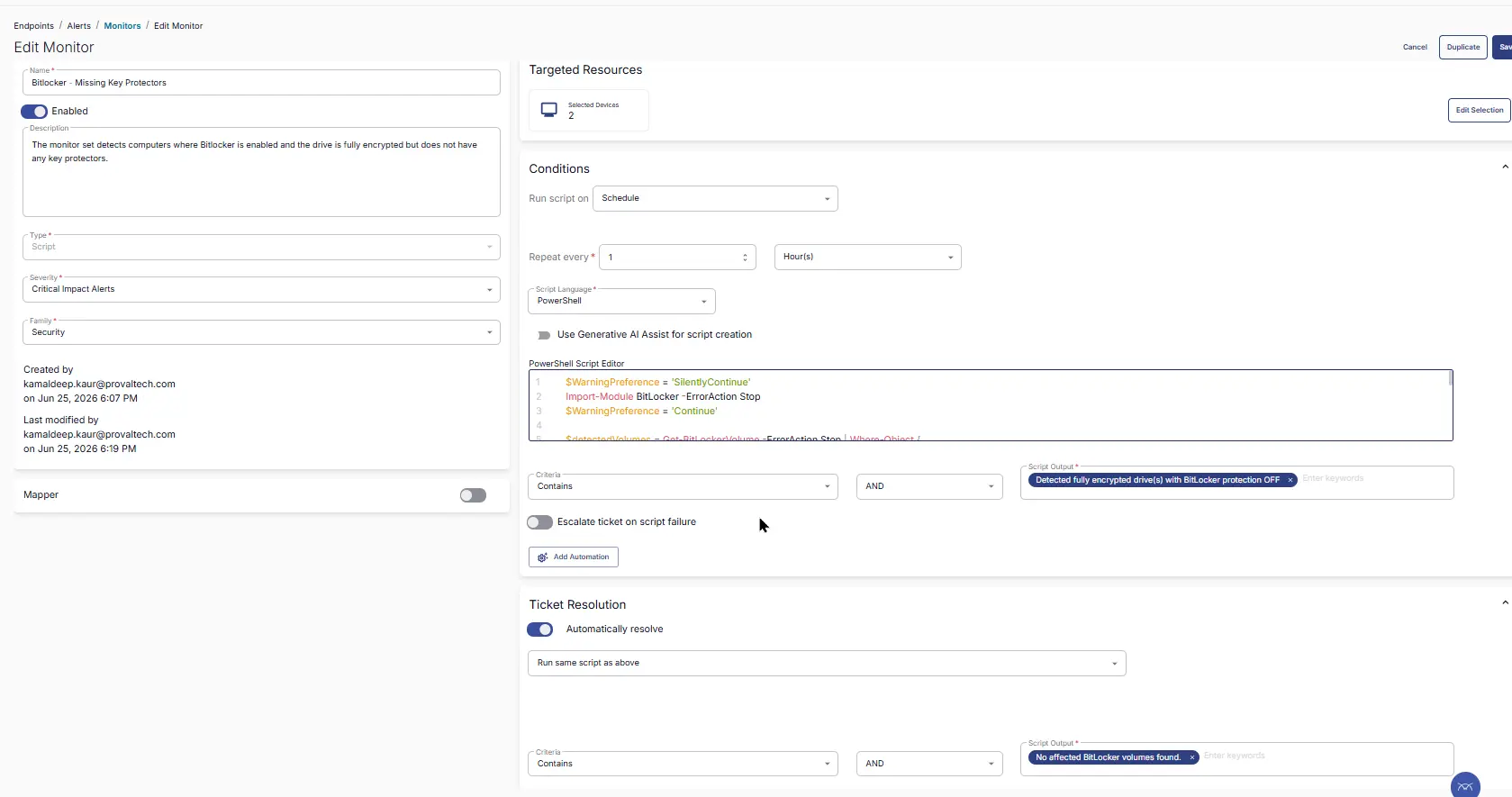1512x797 pixels.
Task: Click the Selected Devices monitor icon
Action: point(548,110)
